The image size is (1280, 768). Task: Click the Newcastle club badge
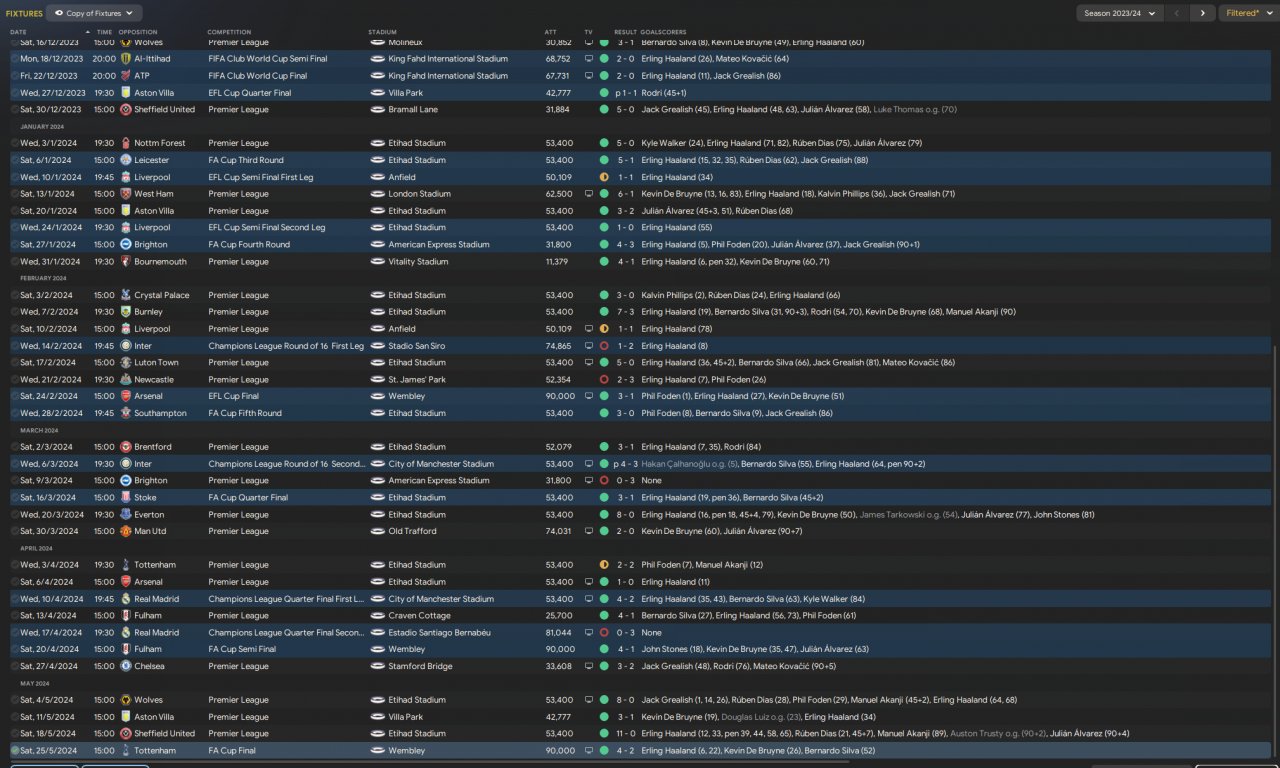(125, 380)
